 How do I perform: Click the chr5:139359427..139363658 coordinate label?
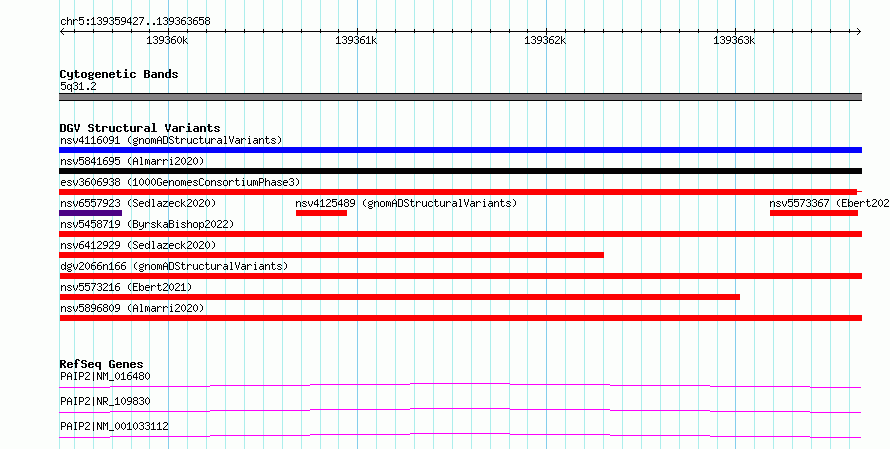click(135, 22)
